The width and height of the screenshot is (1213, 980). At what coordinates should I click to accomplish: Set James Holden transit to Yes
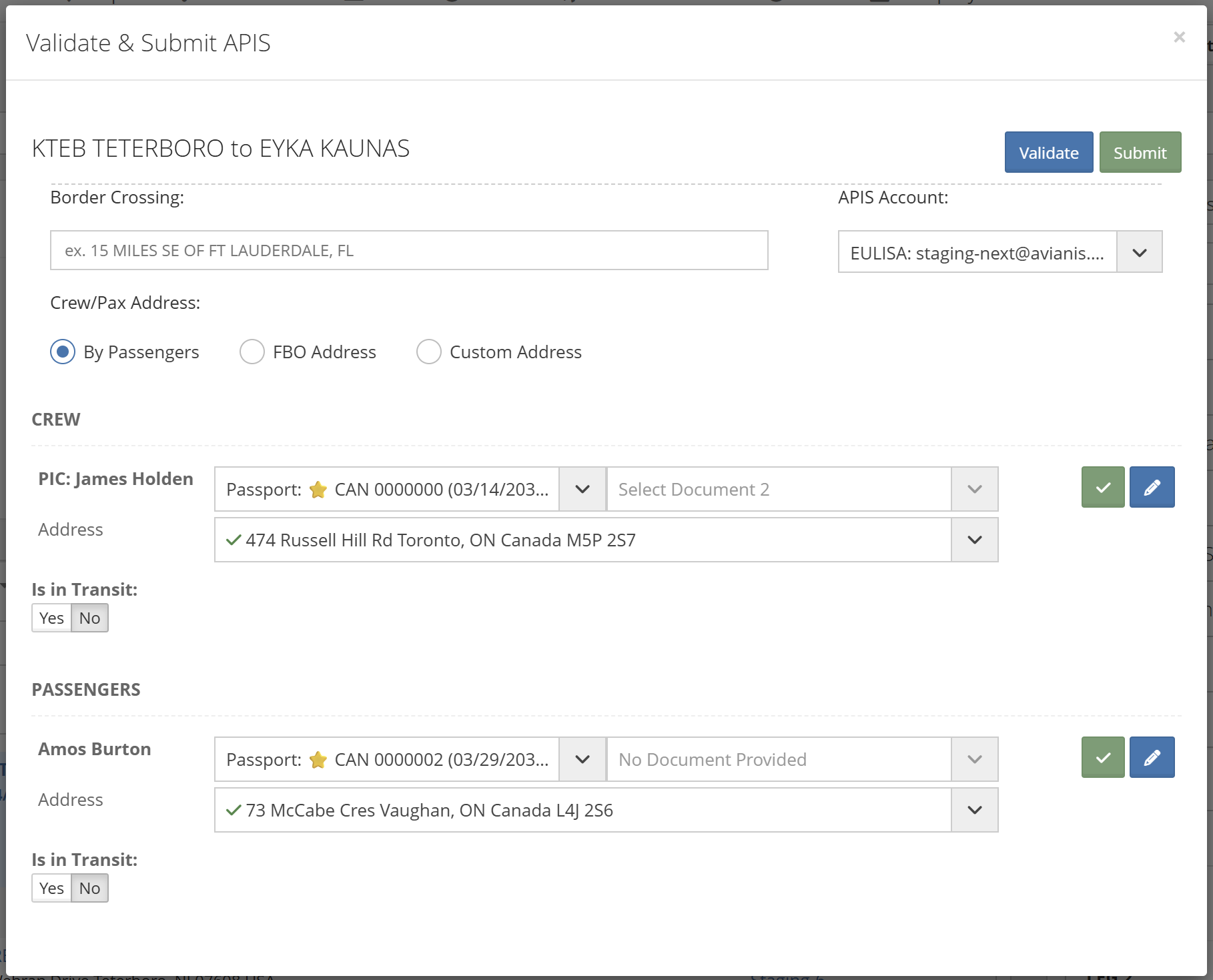[x=51, y=618]
